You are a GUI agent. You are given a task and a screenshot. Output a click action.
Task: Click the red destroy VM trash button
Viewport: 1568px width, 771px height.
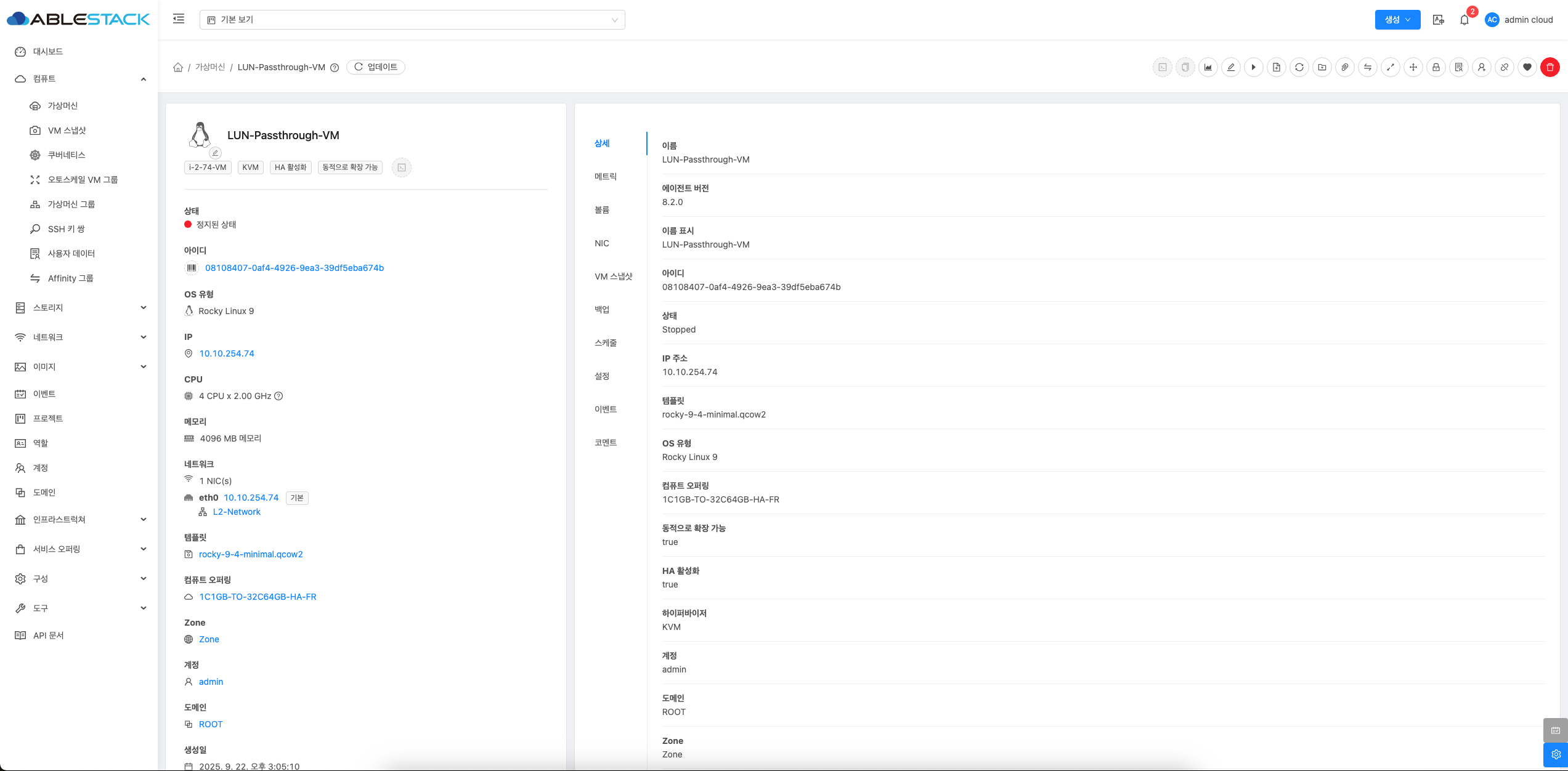click(1550, 67)
